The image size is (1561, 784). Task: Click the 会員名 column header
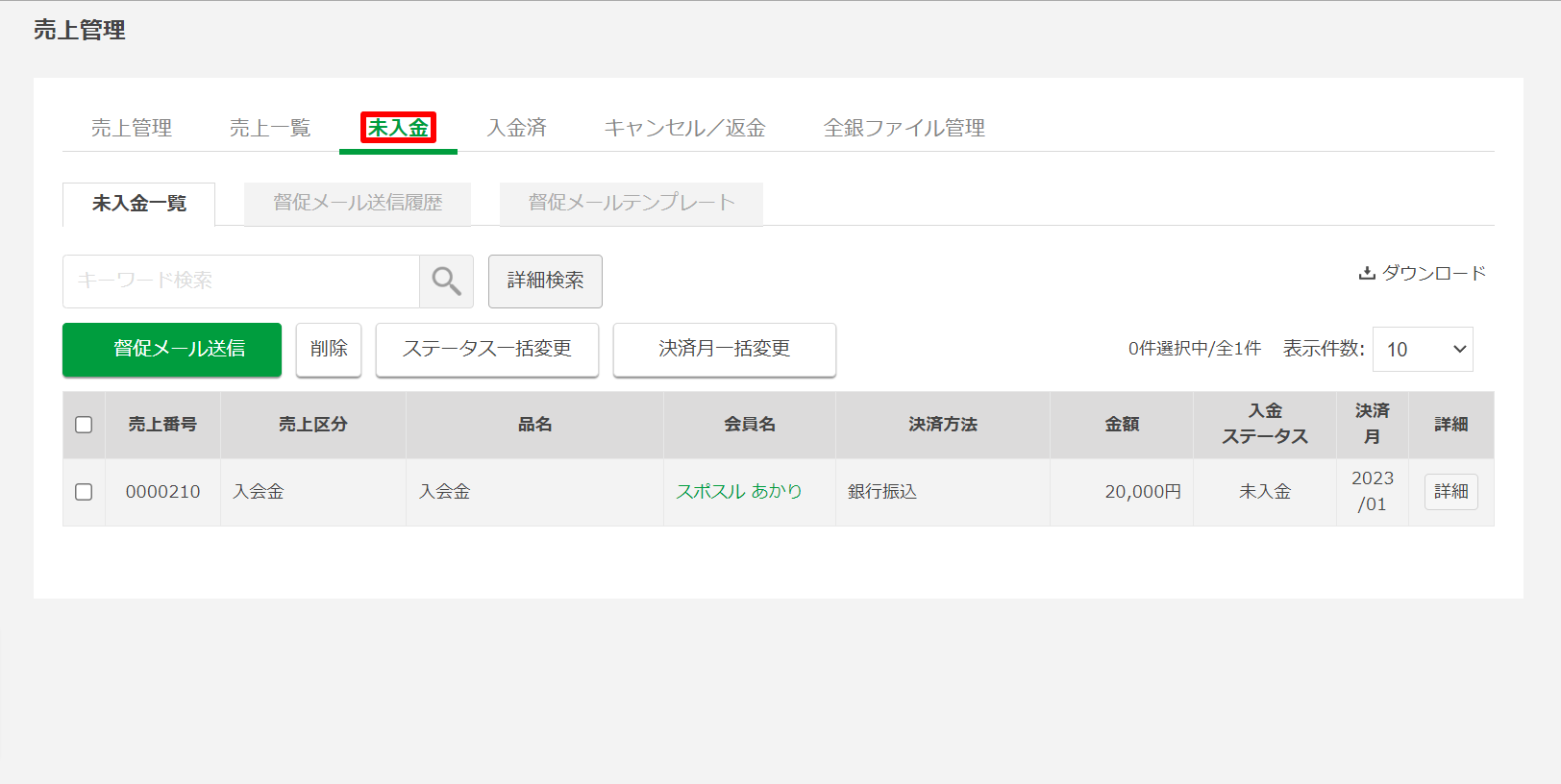click(x=750, y=425)
